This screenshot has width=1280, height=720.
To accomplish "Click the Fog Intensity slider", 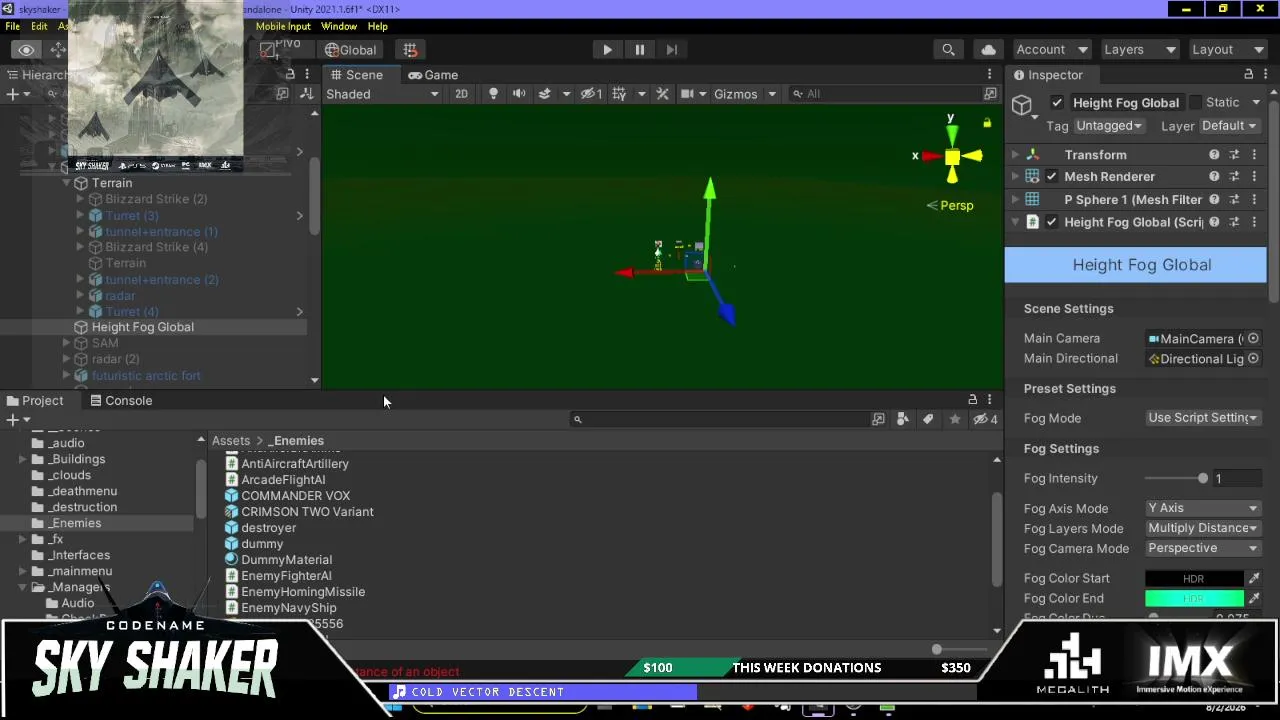I will (x=1176, y=478).
